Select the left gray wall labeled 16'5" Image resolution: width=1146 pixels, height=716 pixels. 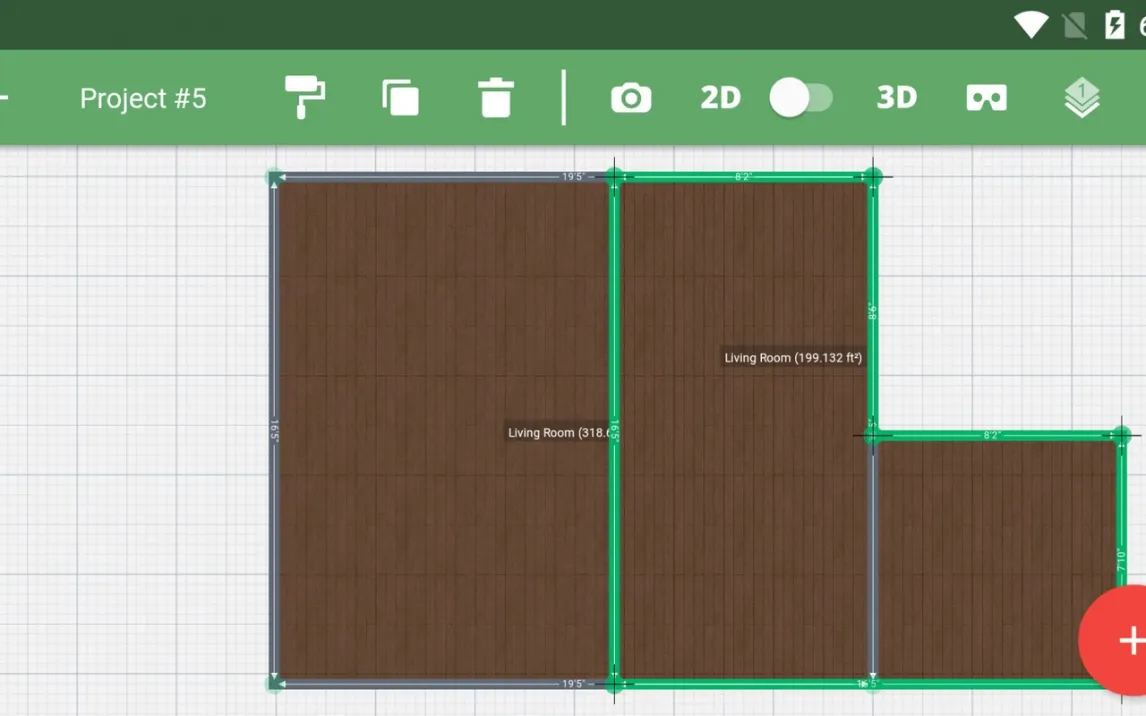[273, 430]
